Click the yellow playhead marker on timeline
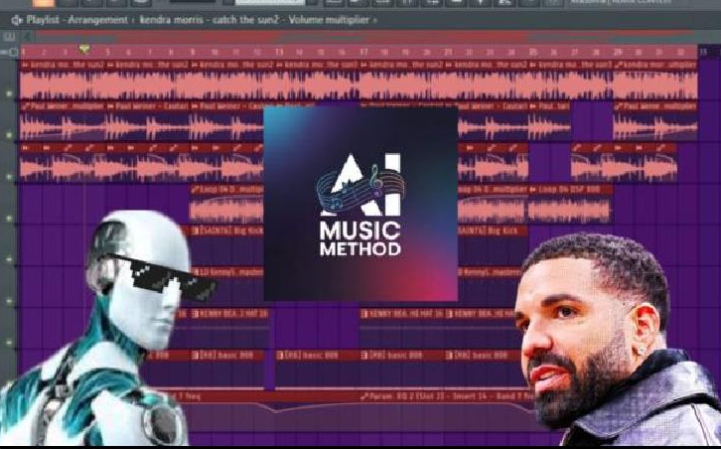The height and width of the screenshot is (449, 721). pos(84,48)
